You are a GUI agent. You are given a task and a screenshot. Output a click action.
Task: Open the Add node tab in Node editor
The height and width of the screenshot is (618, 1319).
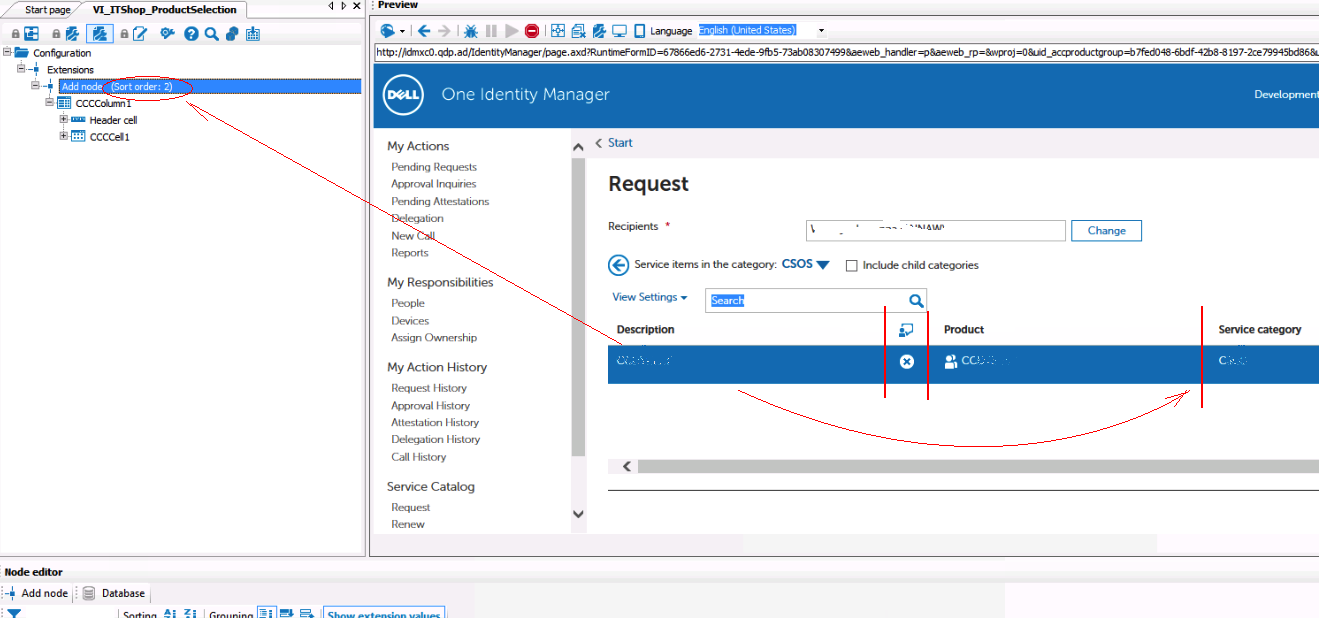tap(37, 593)
